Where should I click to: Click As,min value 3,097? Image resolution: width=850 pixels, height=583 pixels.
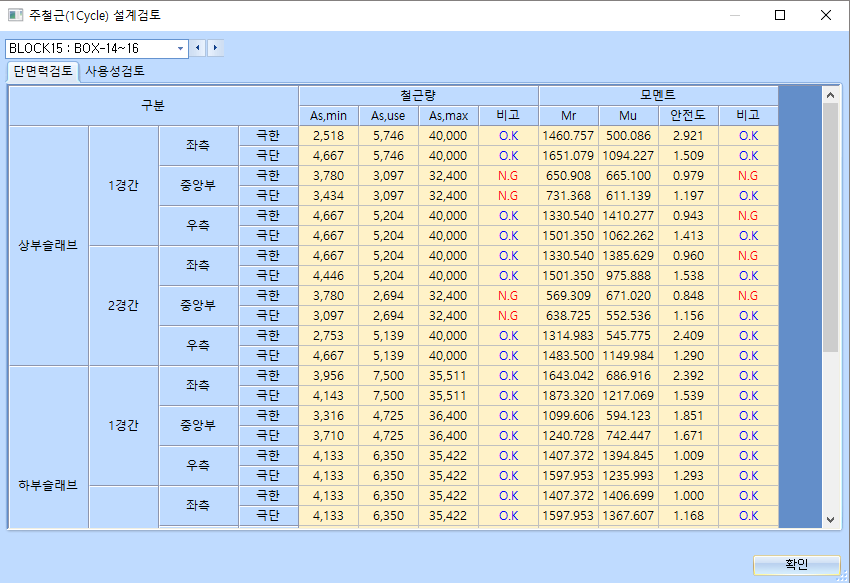tap(329, 316)
